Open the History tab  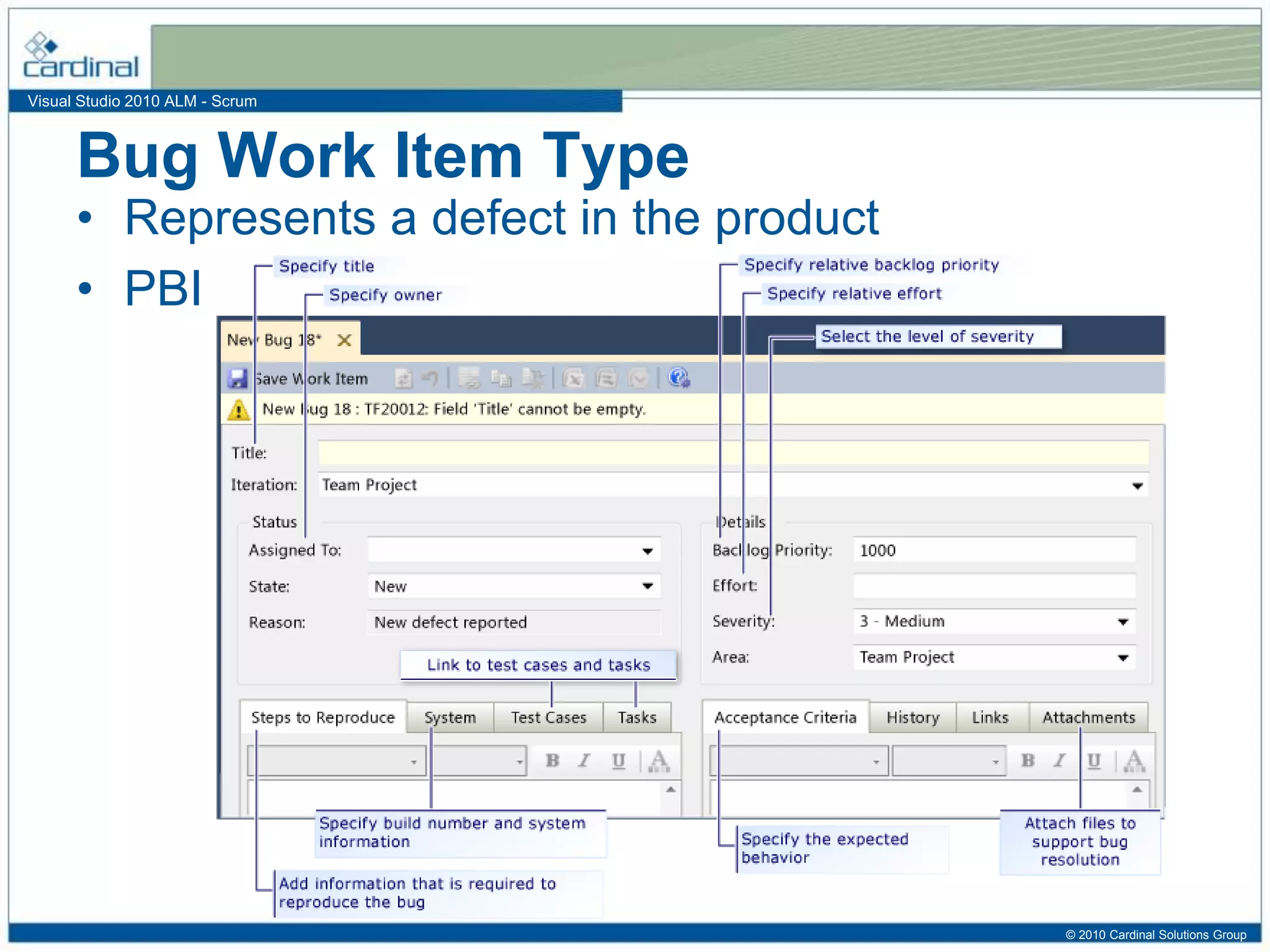click(913, 718)
